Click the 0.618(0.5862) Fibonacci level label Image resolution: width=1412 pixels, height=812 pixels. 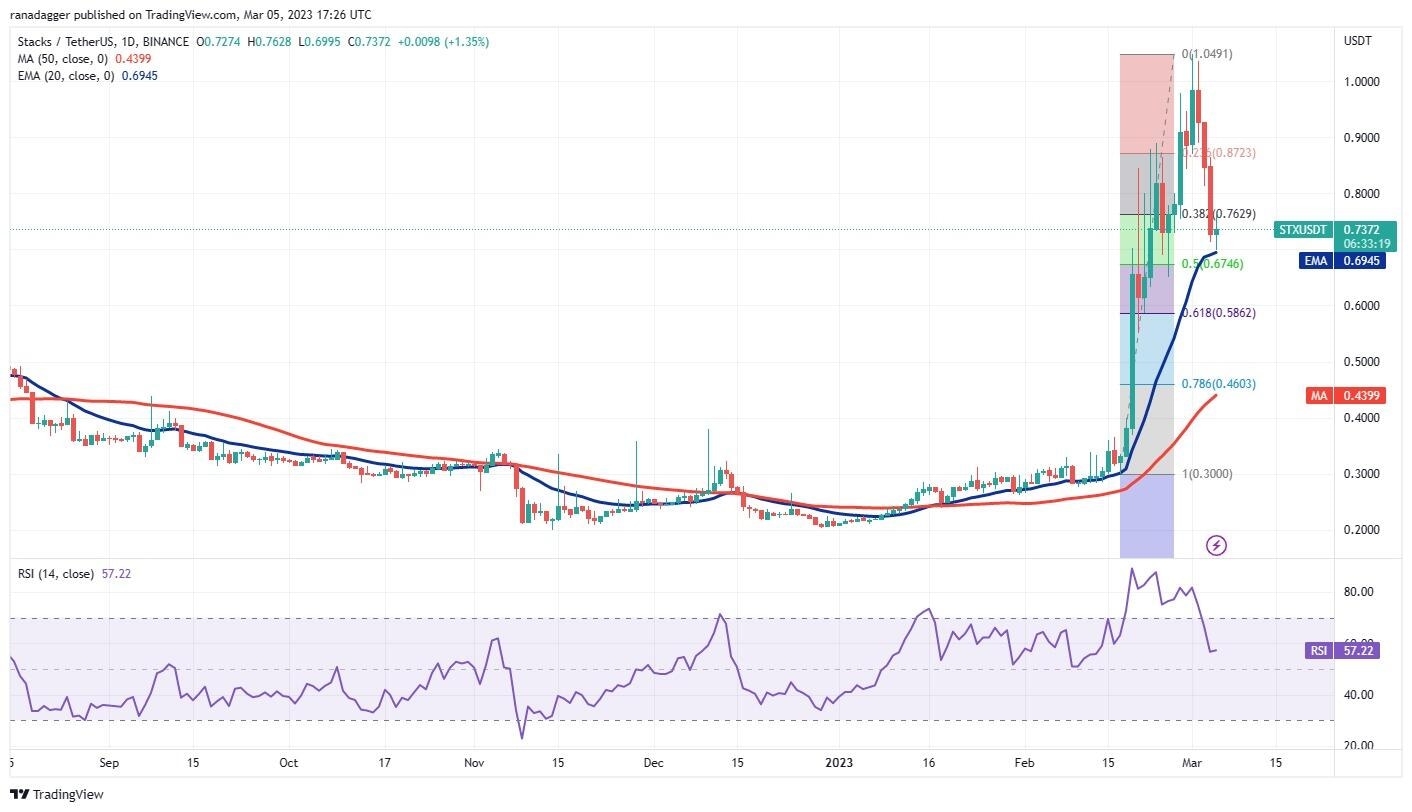(x=1218, y=313)
